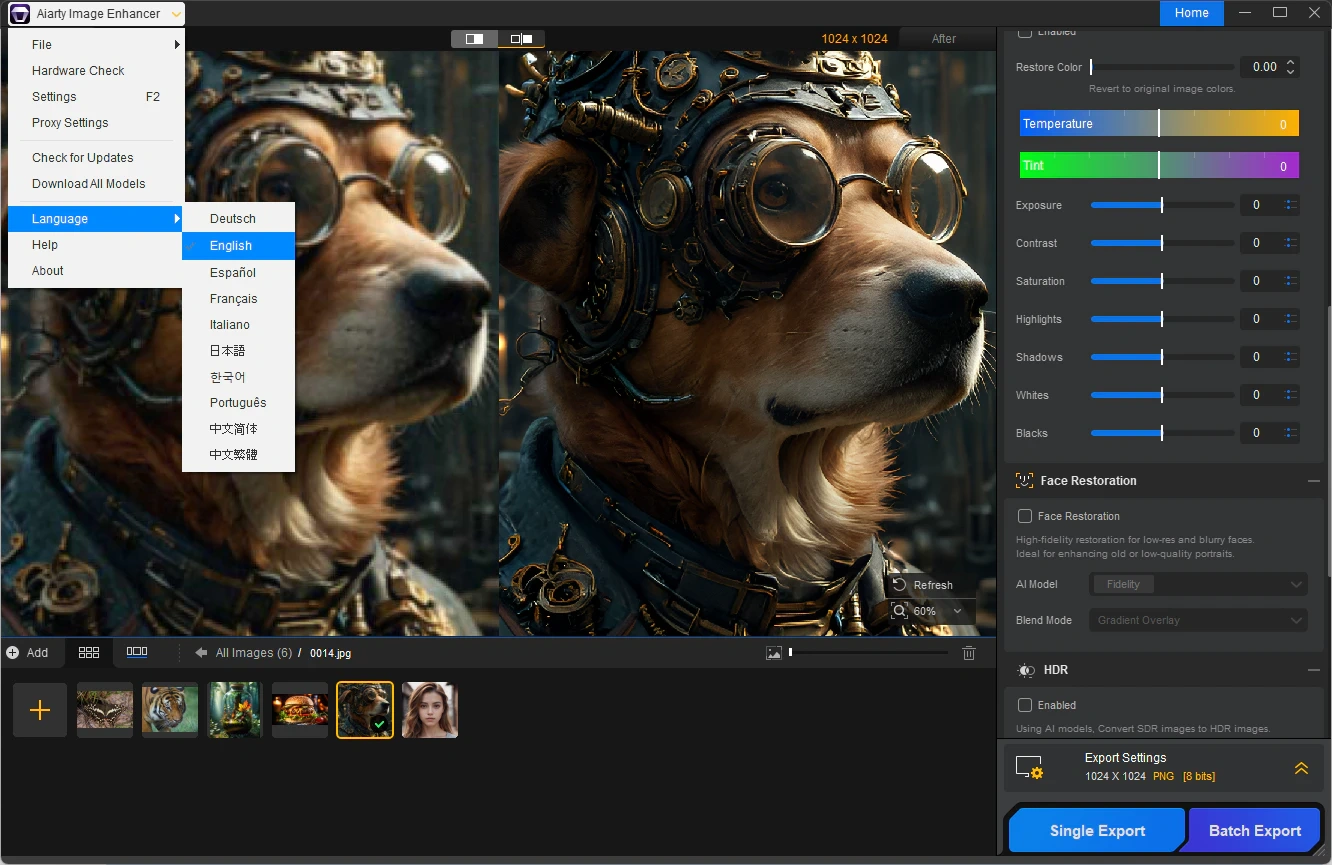
Task: Open Hardware Check from the menu
Action: click(x=78, y=71)
